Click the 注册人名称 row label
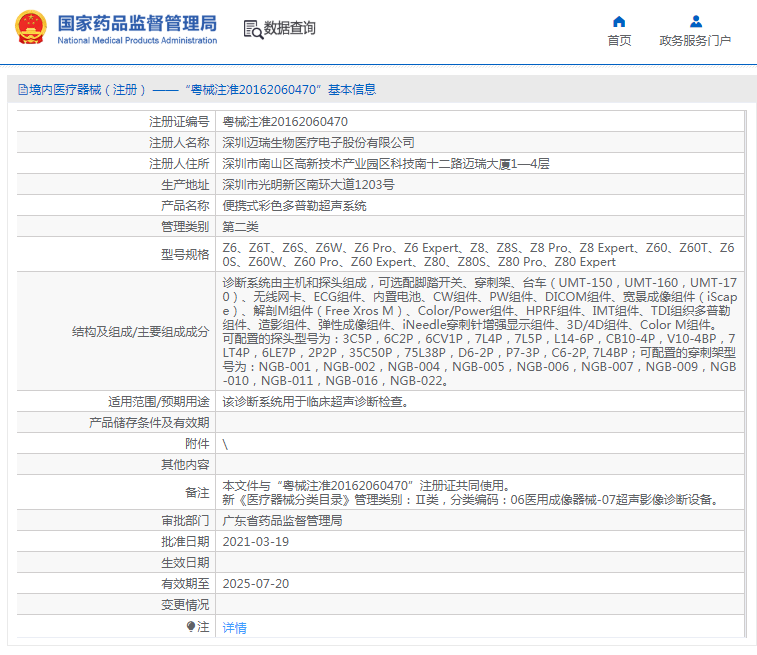 [x=179, y=143]
